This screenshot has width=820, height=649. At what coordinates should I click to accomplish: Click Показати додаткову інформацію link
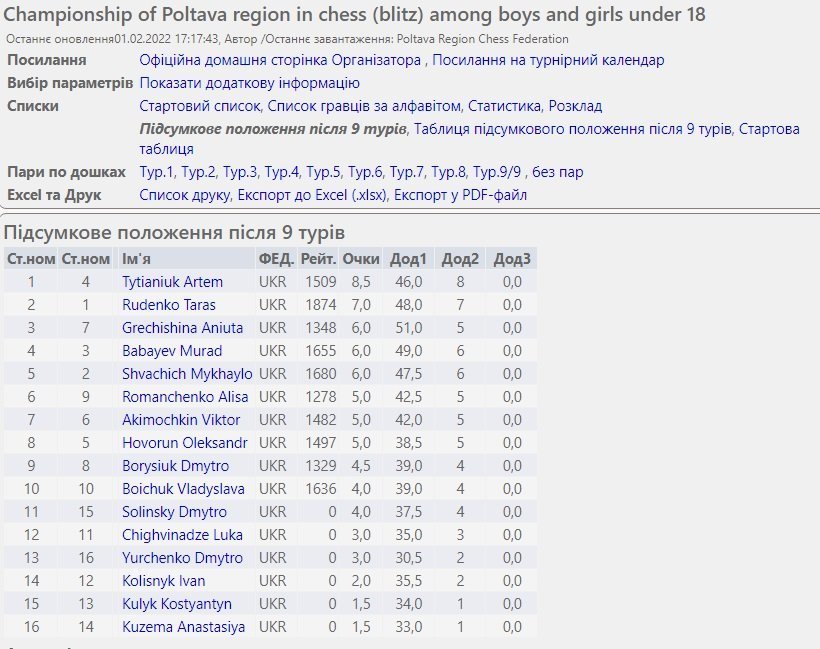pyautogui.click(x=249, y=83)
